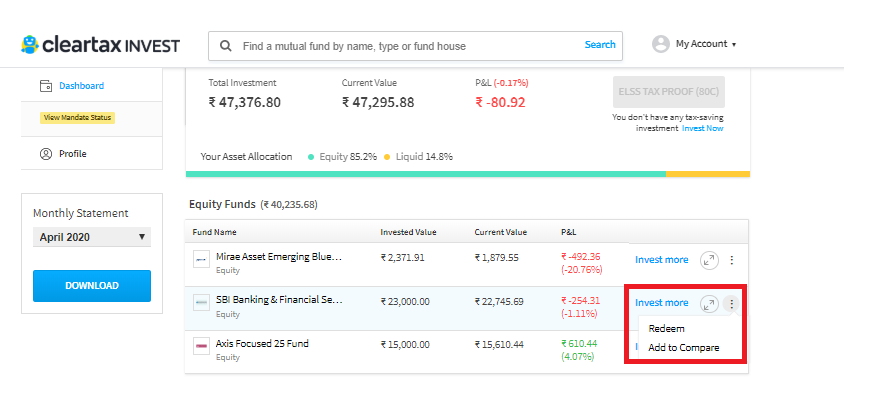Open the April 2020 statement month dropdown
Screen dimensions: 874x418
(x=92, y=237)
